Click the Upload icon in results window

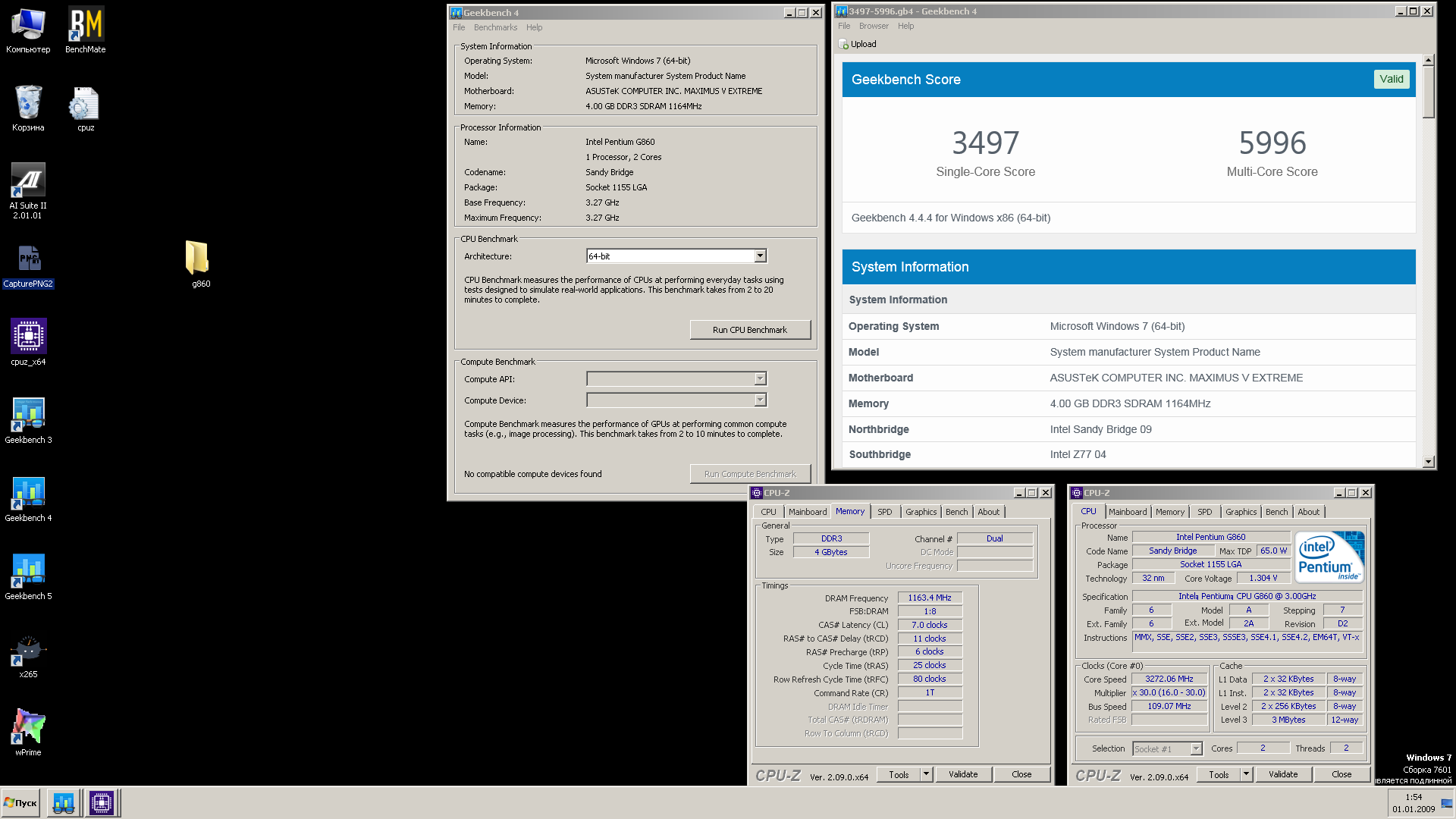point(843,44)
